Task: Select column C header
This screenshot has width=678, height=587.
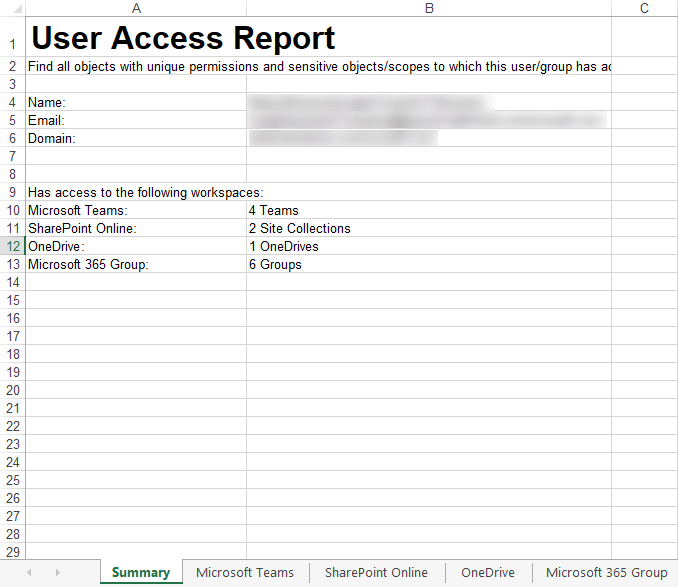Action: (644, 8)
